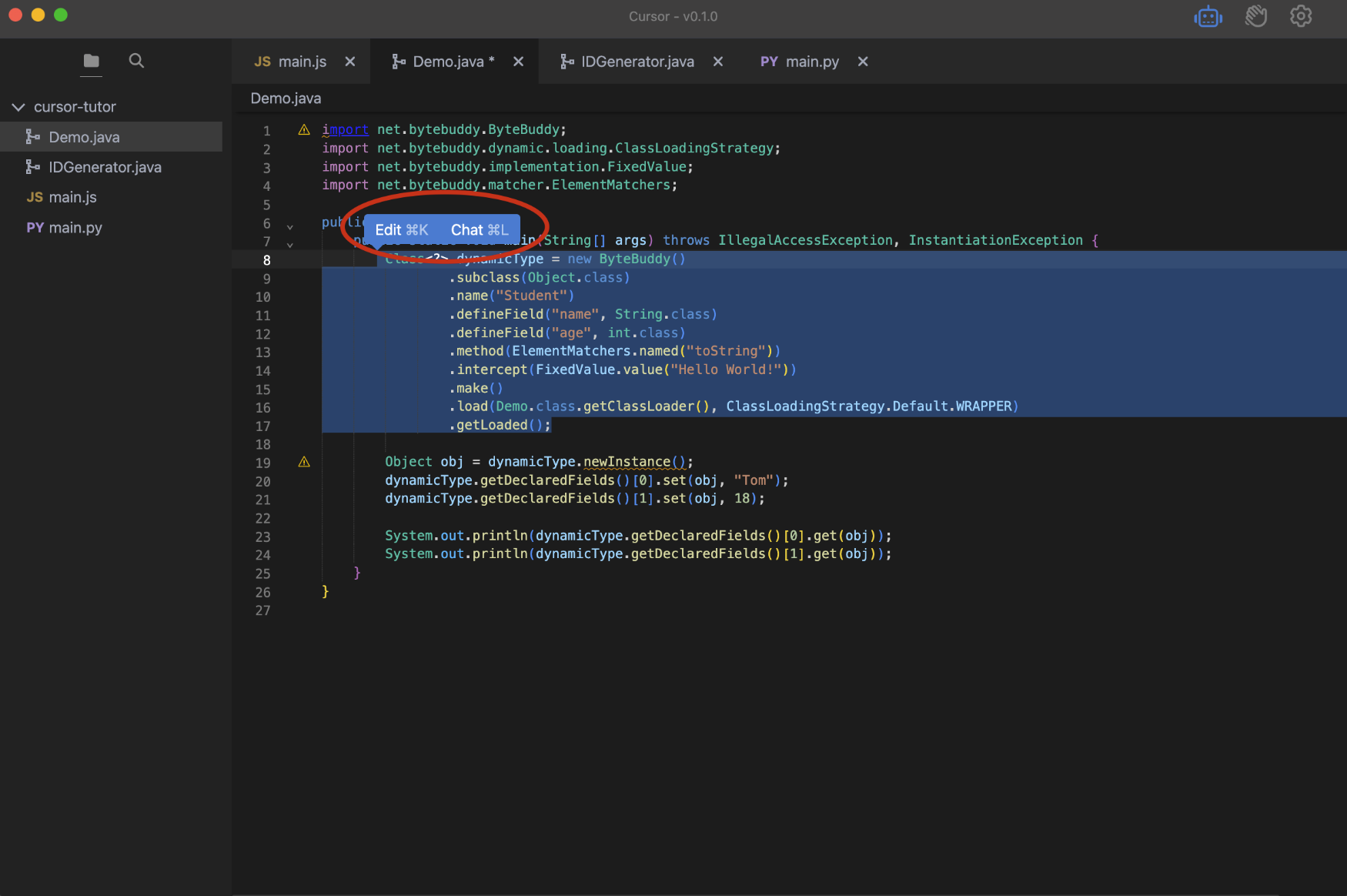Screen dimensions: 1347x896
Task: Click WRAPPER on line 16
Action: pyautogui.click(x=983, y=406)
